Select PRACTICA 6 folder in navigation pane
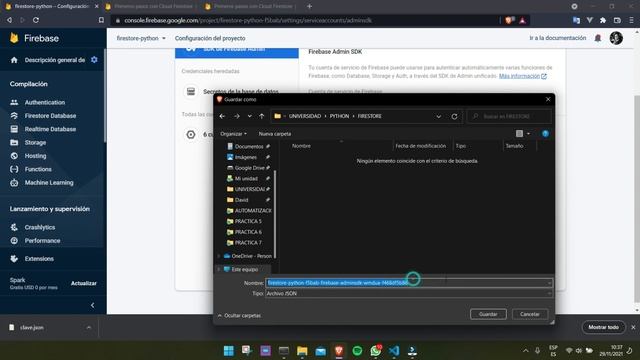The image size is (640, 360). tap(248, 232)
